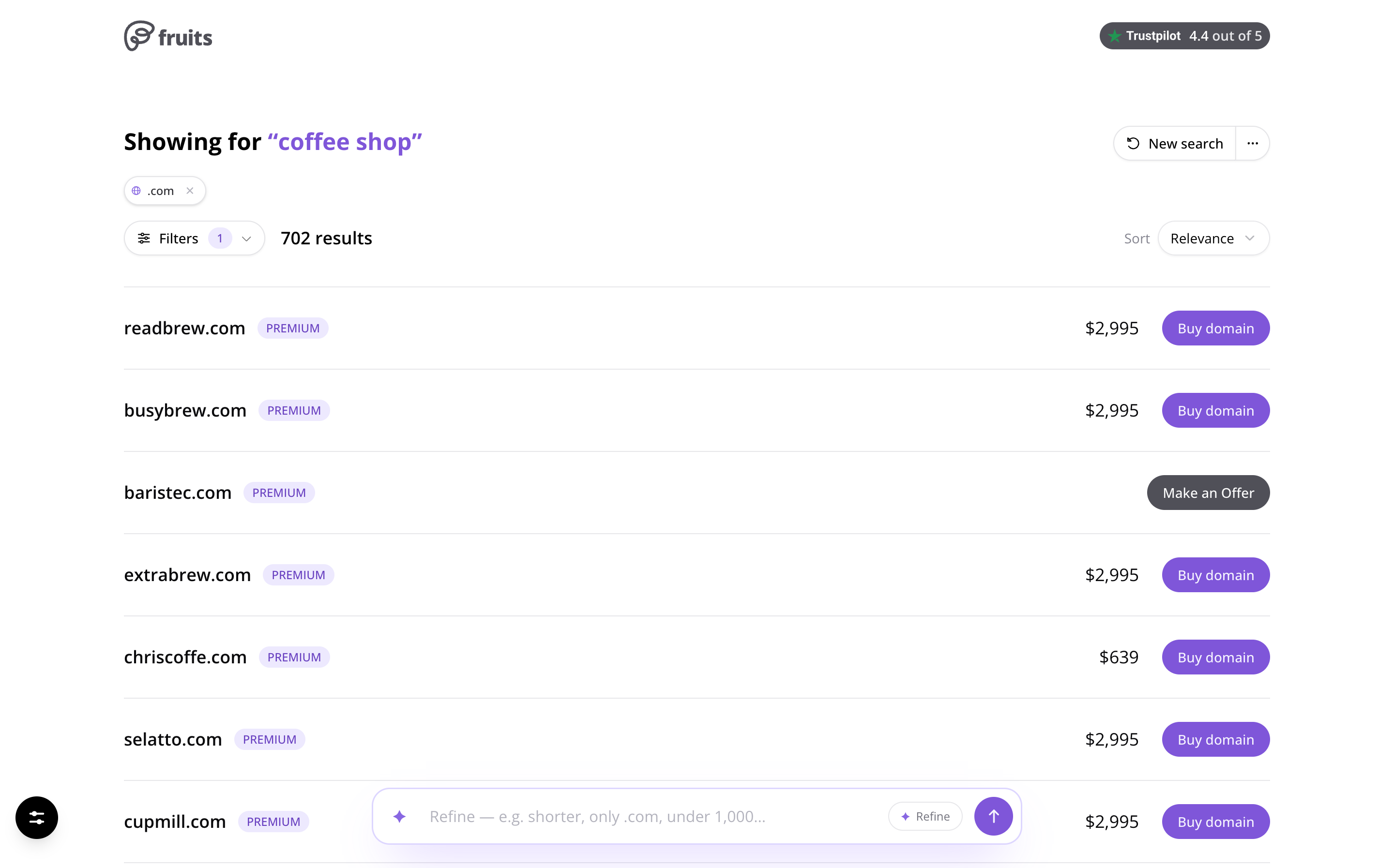Click Make an Offer for baristec.com
1394x868 pixels.
tap(1208, 493)
